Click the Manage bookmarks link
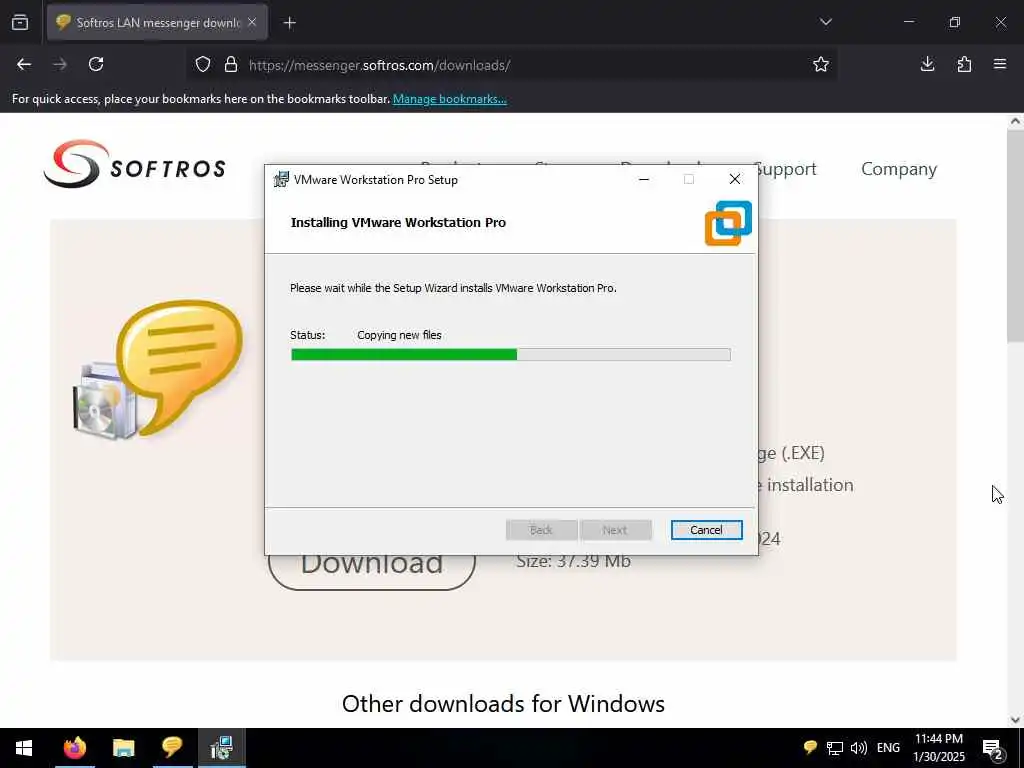 [449, 99]
